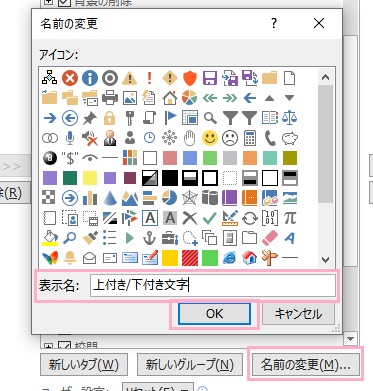Select the dollar sign in quotes icon
The width and height of the screenshot is (373, 391).
click(70, 158)
